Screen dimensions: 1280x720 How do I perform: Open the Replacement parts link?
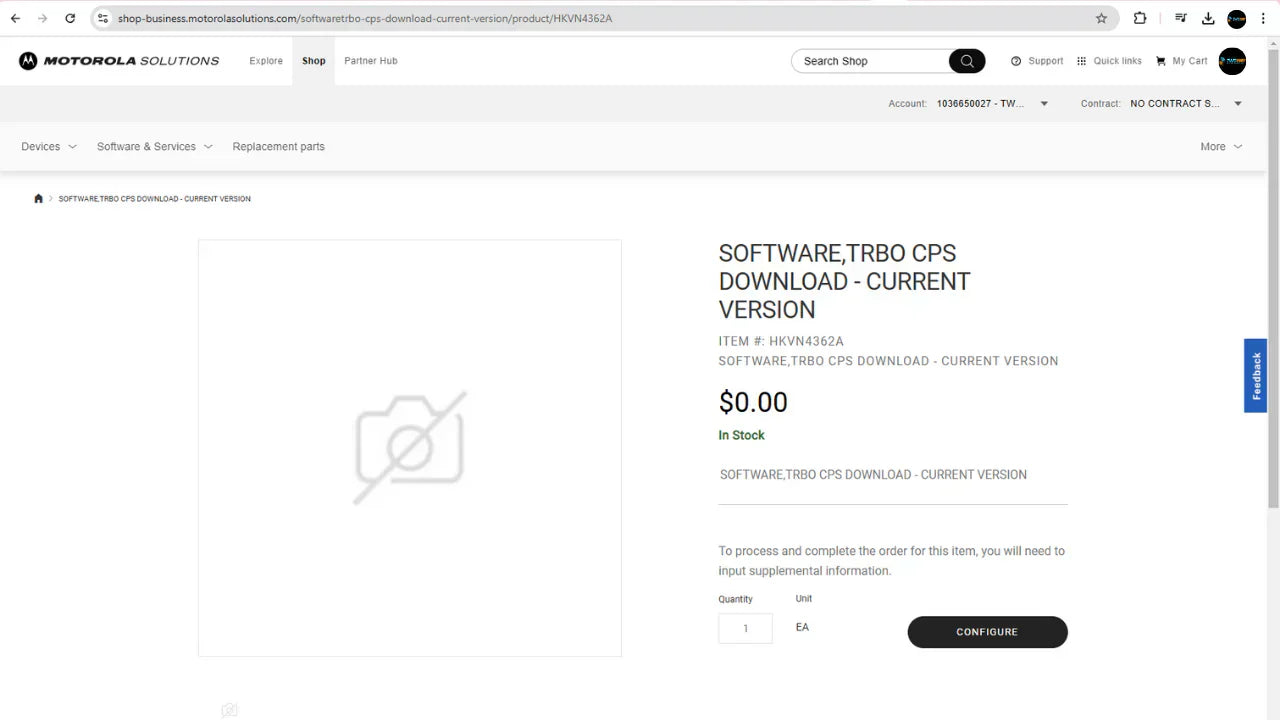point(278,146)
